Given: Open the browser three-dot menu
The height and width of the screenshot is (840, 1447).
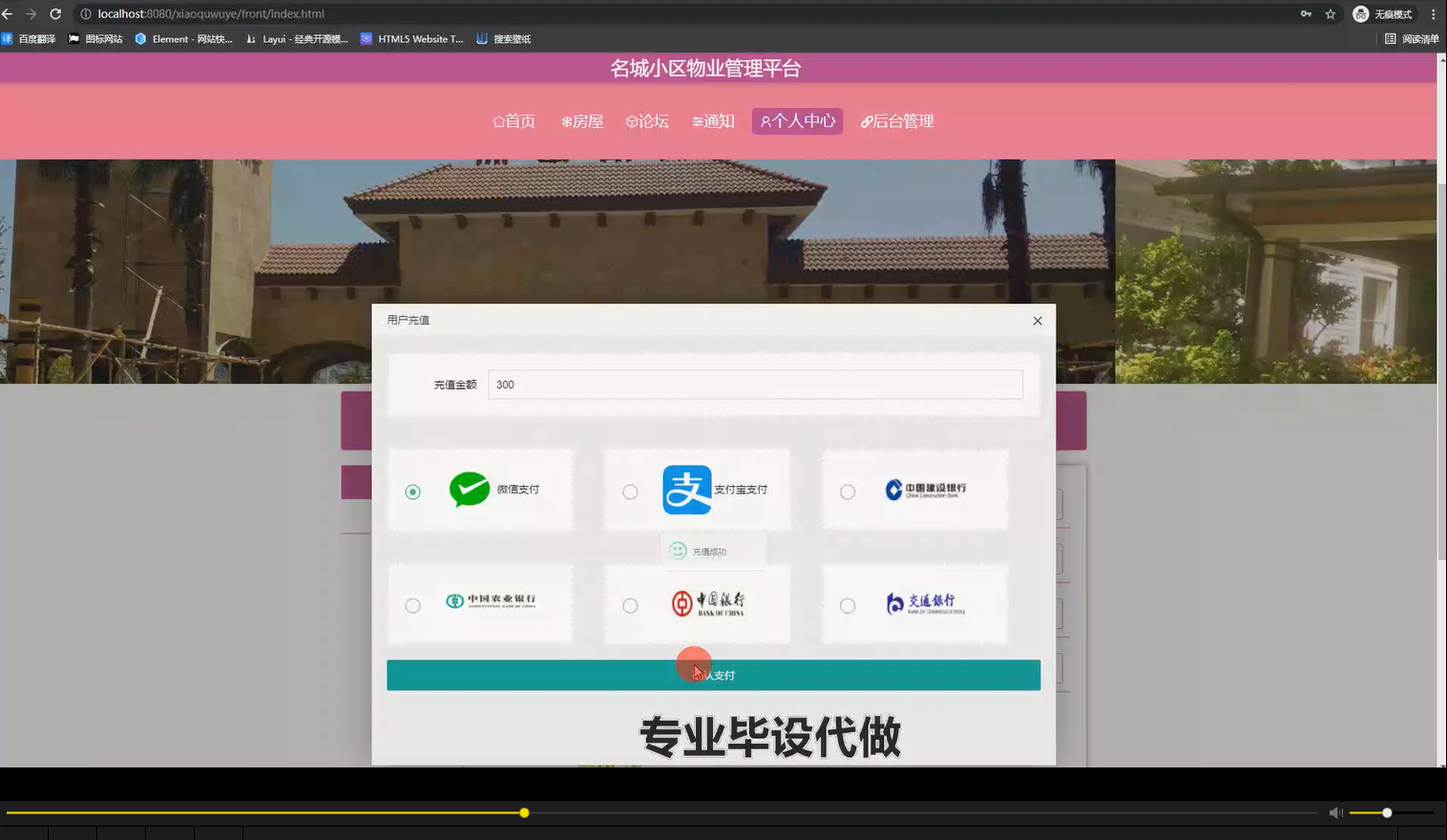Looking at the screenshot, I should click(1434, 13).
